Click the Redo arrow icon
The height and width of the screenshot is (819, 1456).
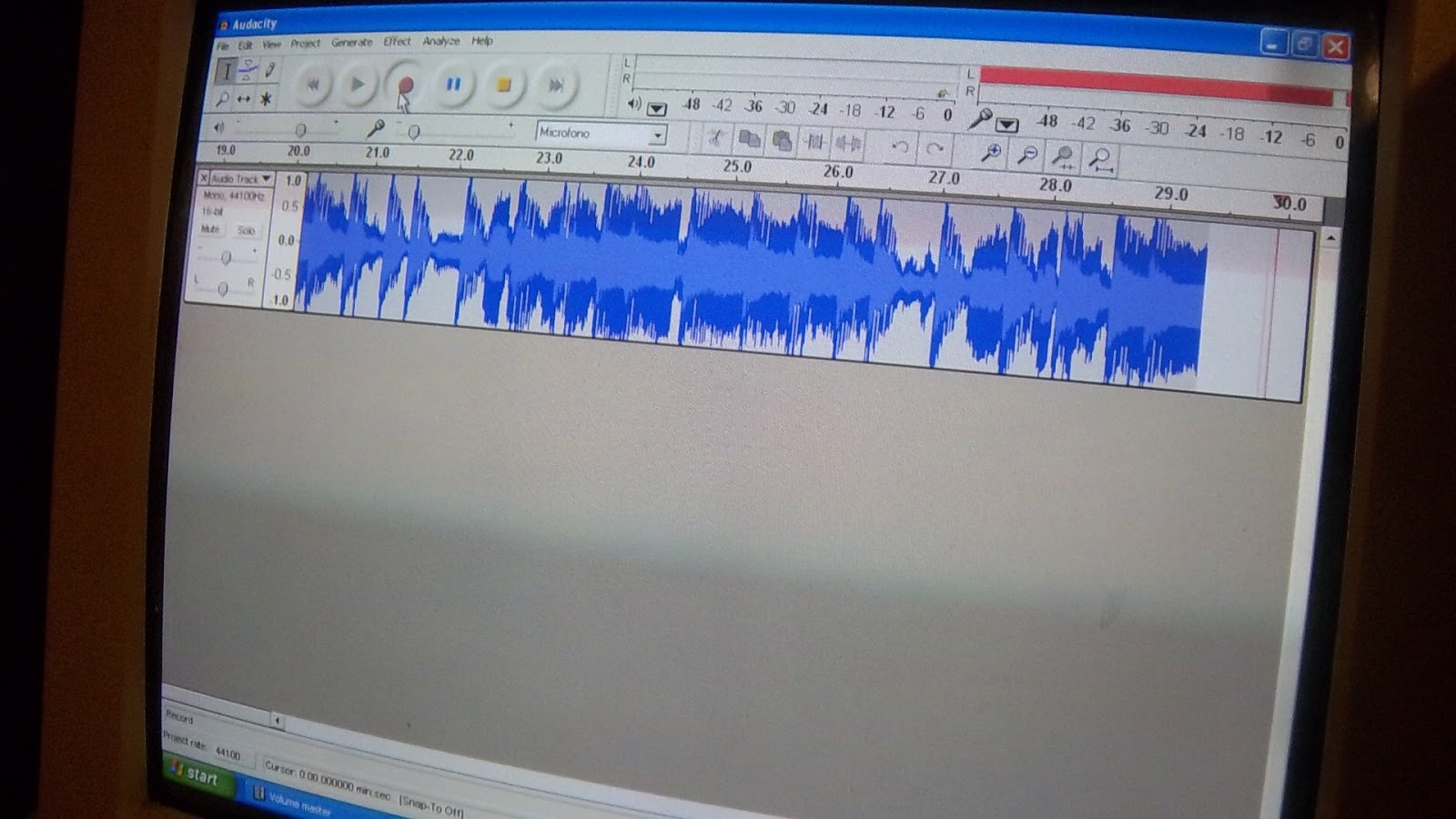tap(935, 148)
